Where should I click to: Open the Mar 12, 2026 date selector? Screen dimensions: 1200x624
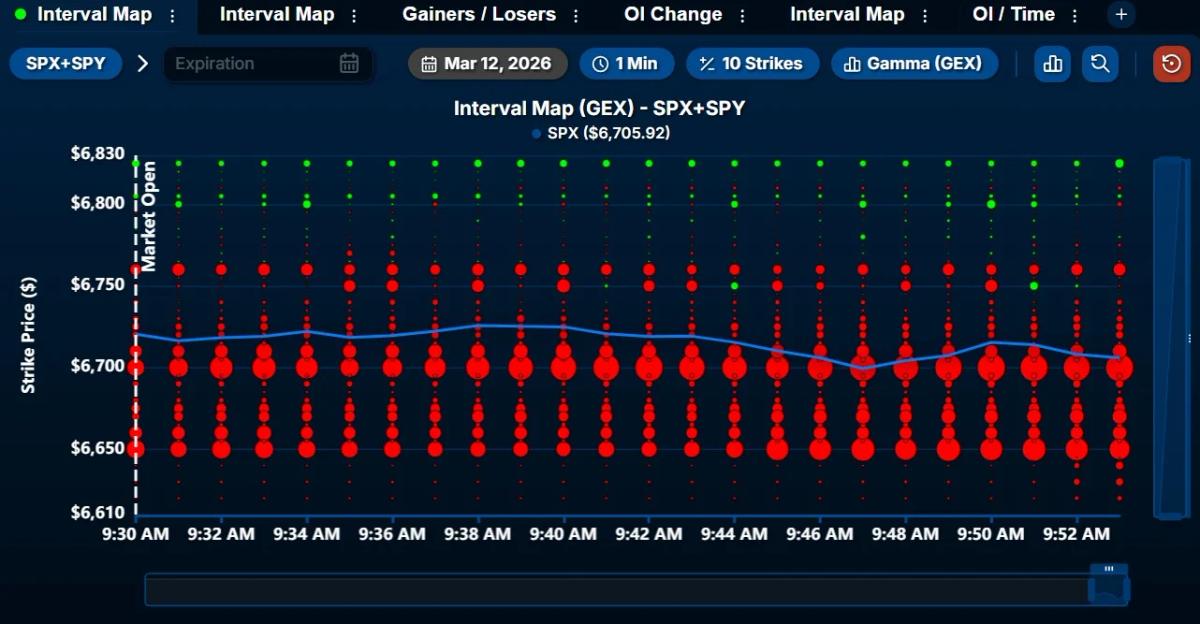point(487,63)
